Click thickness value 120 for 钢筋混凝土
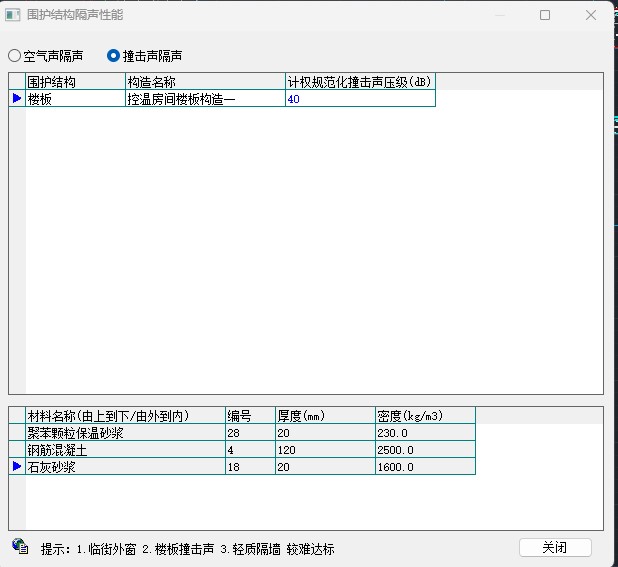 [324, 450]
